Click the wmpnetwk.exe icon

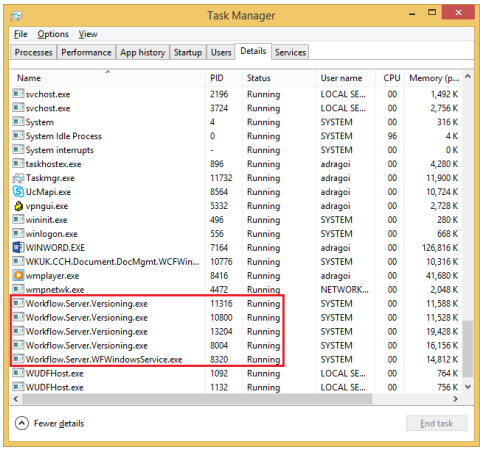tap(18, 289)
